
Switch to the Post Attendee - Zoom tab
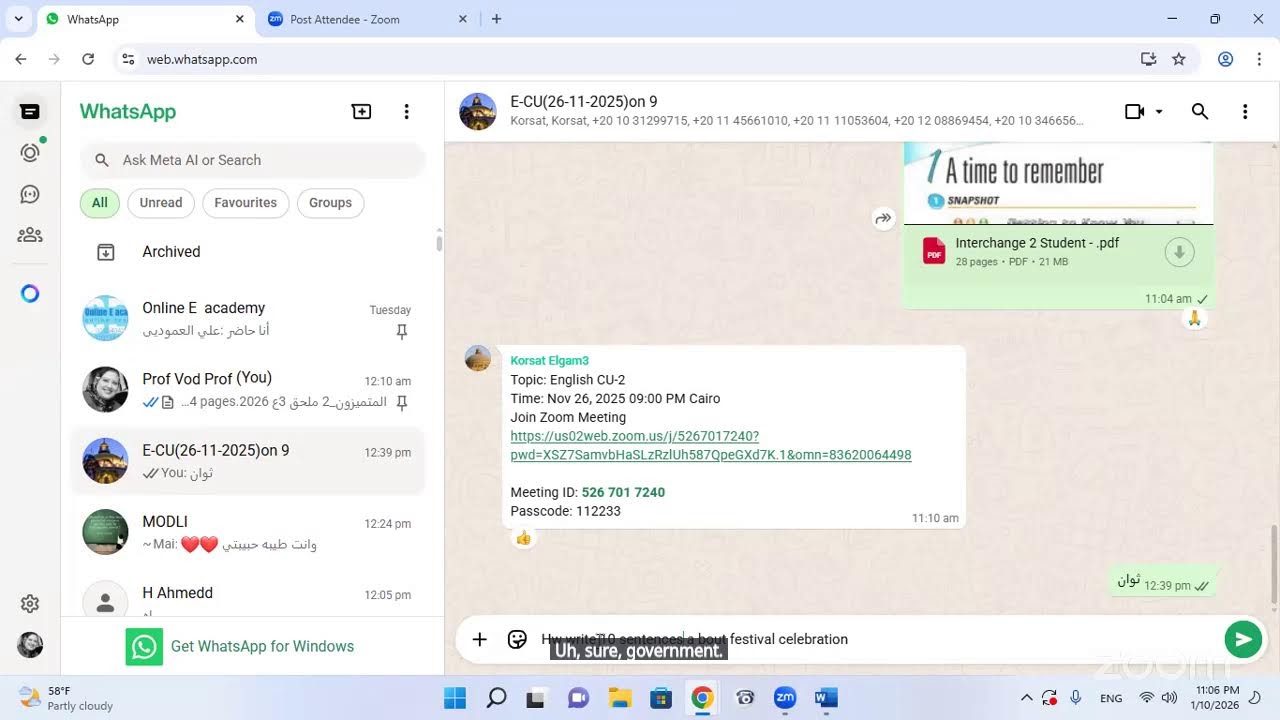point(367,19)
